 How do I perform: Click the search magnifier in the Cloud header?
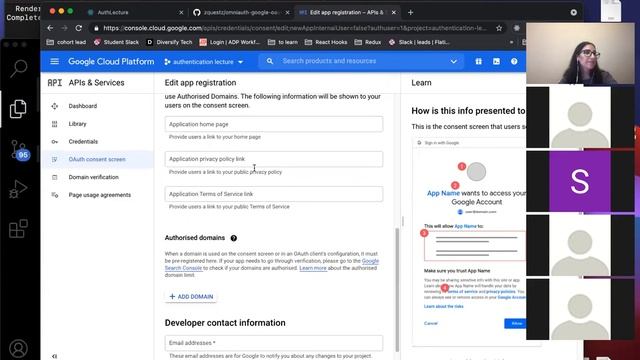[x=270, y=61]
